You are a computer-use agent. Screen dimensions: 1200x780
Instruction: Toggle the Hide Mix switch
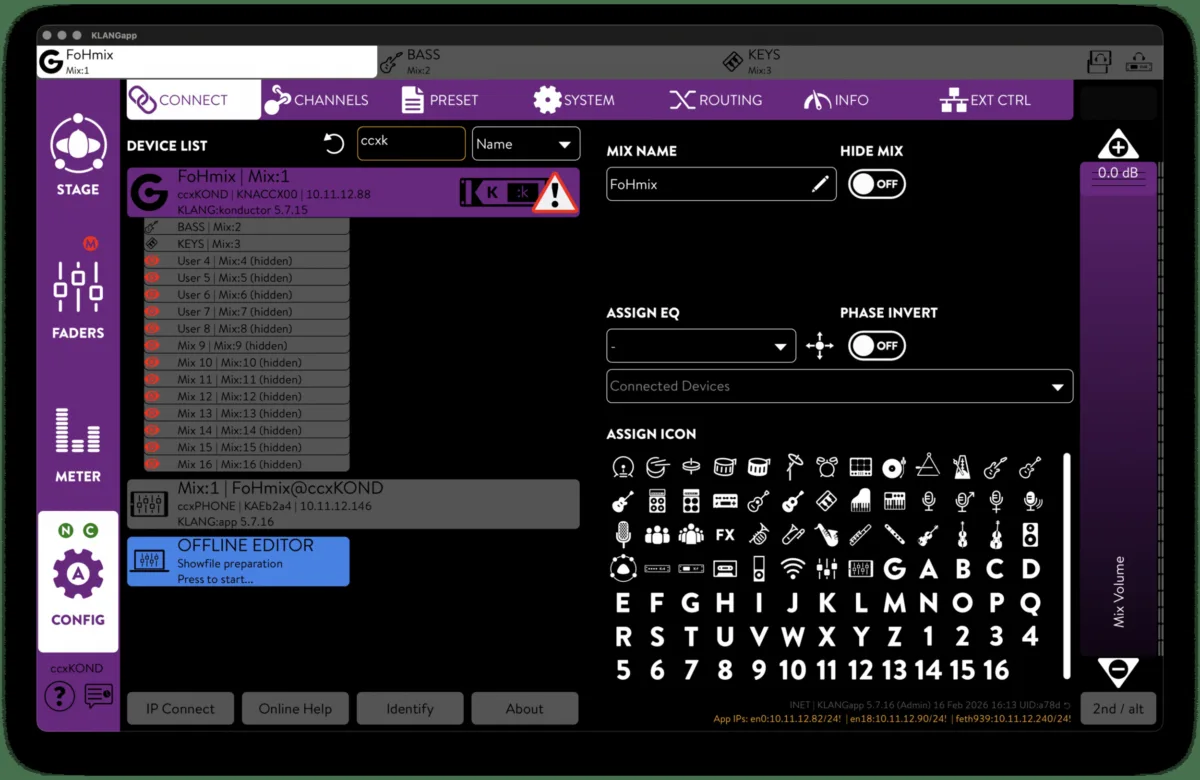click(x=877, y=184)
